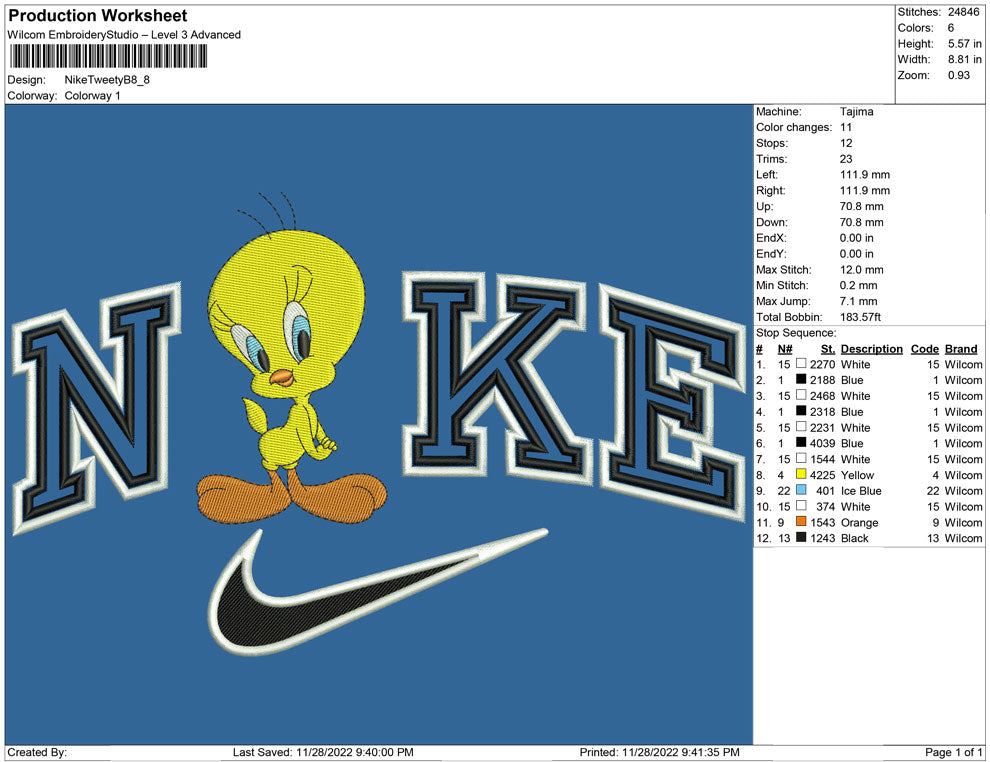Click the Stitches value "24846"
990x762 pixels.
(963, 12)
